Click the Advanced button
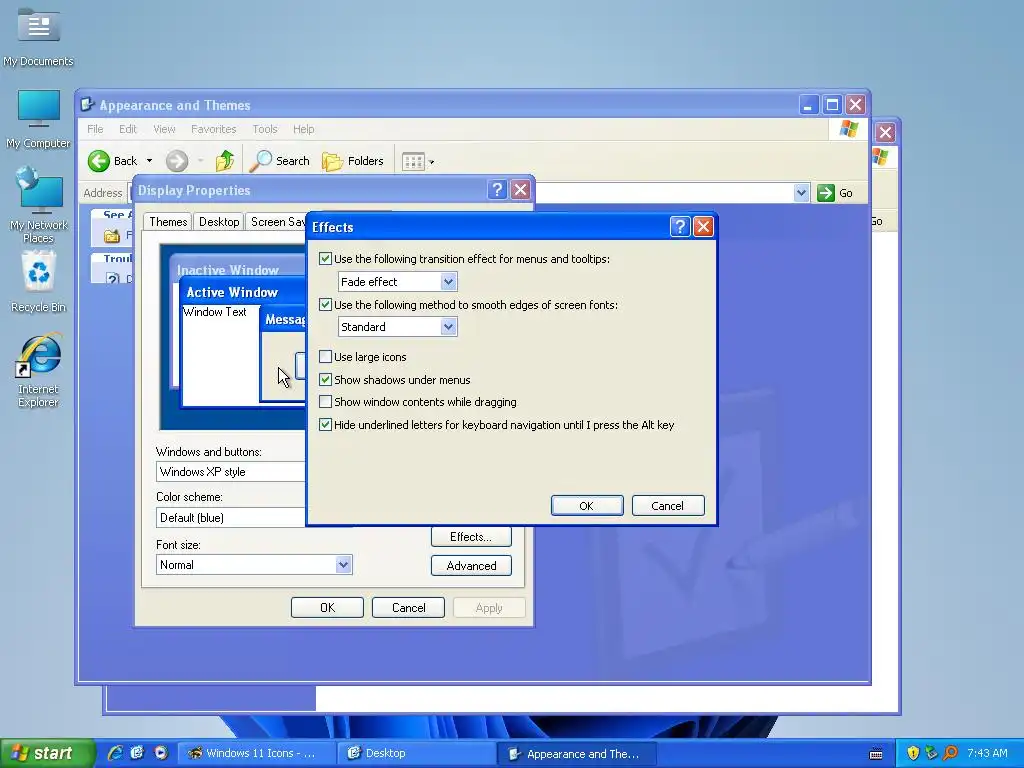Screen dimensions: 1024x768 click(x=471, y=566)
